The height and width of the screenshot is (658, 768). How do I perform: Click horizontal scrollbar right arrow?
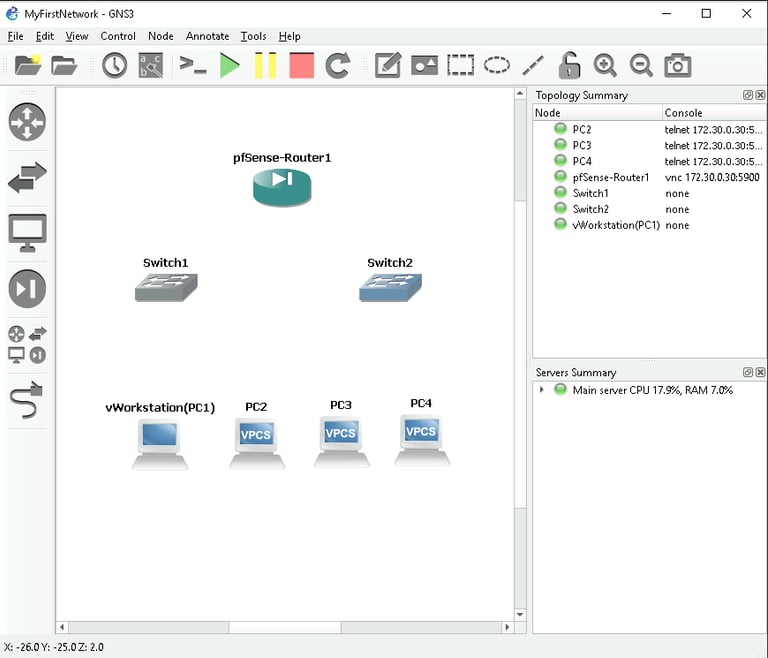[507, 627]
